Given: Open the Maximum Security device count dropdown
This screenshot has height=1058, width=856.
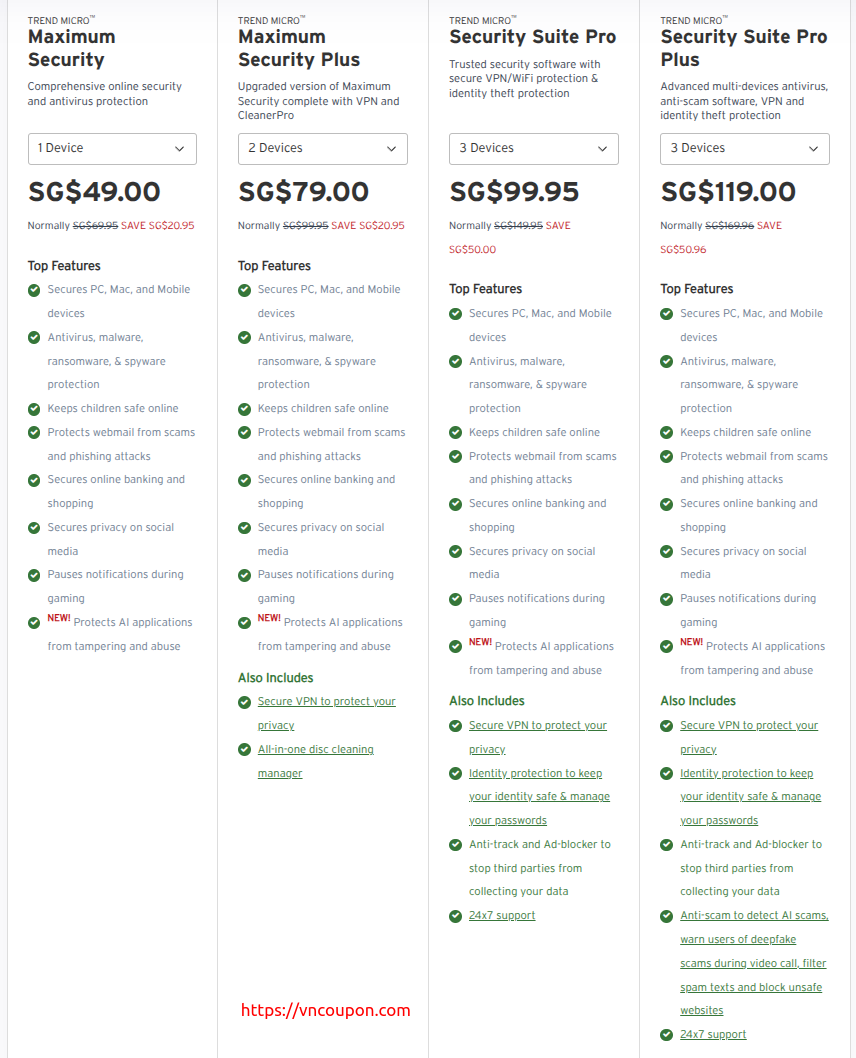Looking at the screenshot, I should point(112,149).
